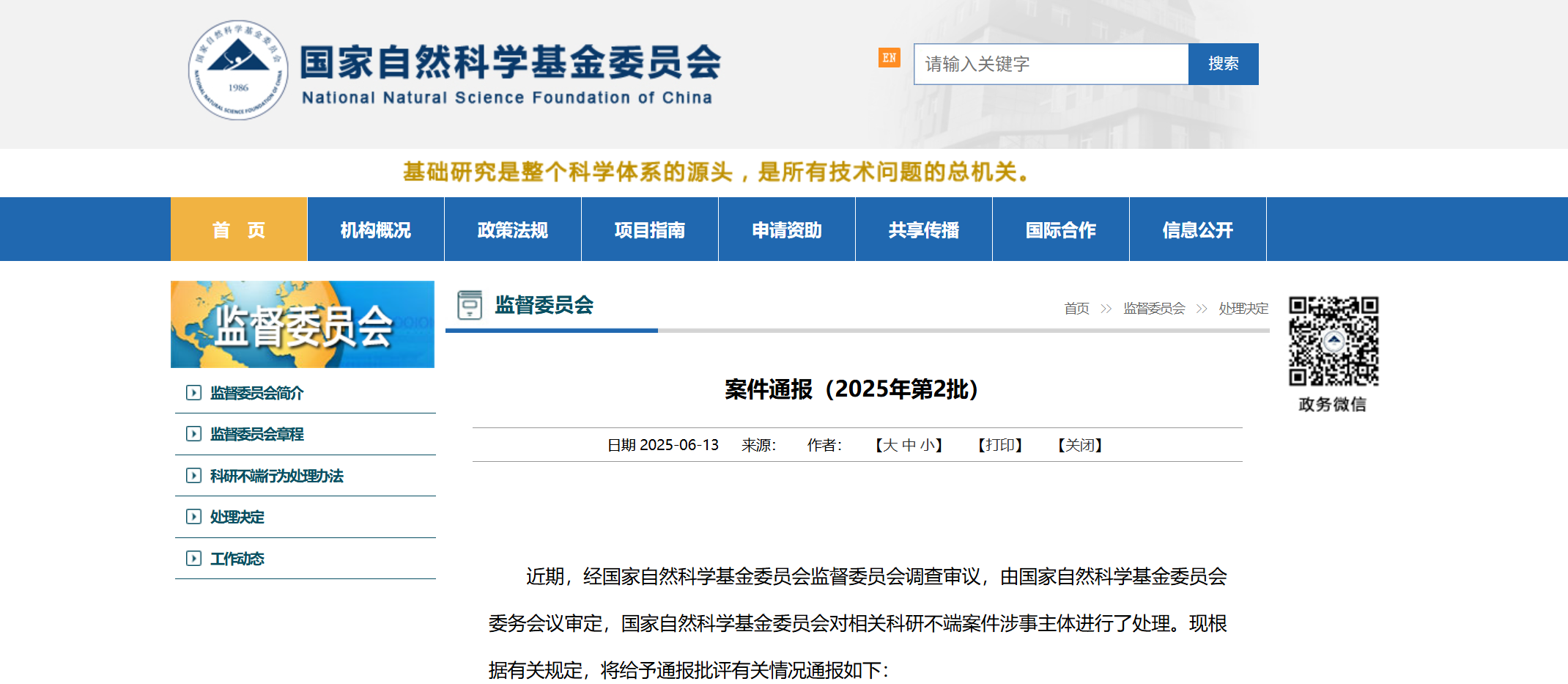Click the arrow icon beside 监督委员会简介

tap(193, 393)
